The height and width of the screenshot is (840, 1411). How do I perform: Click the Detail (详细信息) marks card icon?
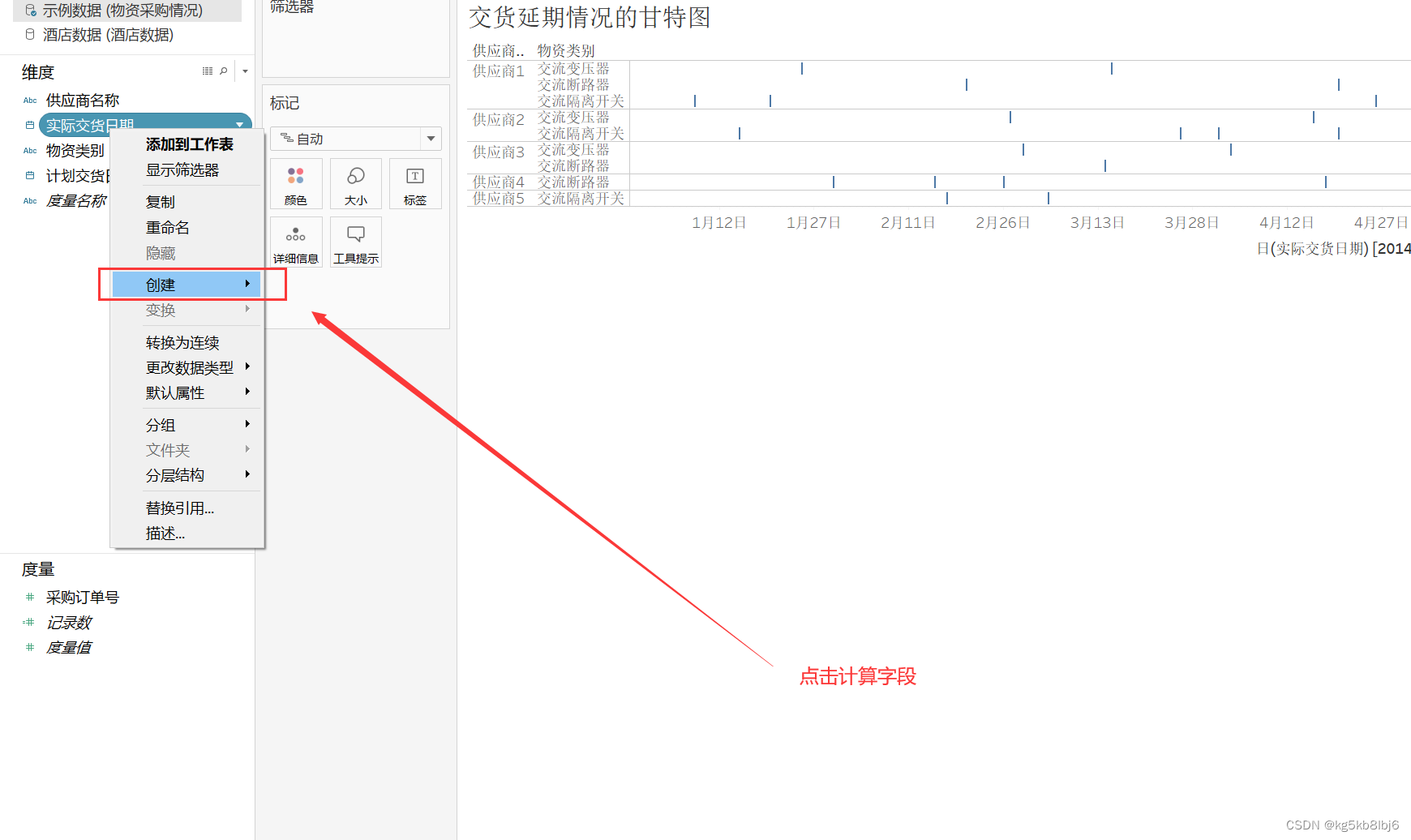coord(296,242)
